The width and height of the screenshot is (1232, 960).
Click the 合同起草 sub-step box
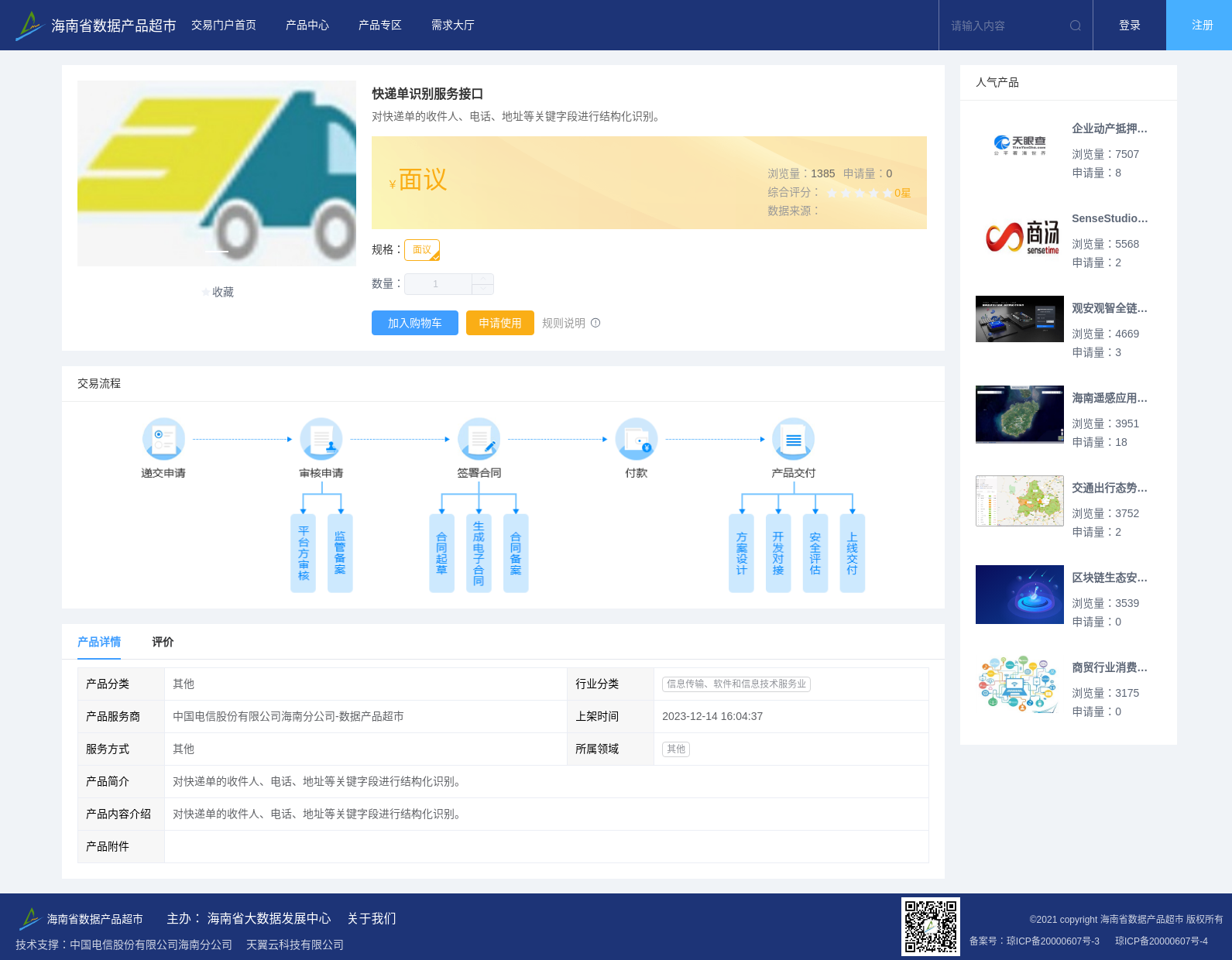tap(442, 554)
